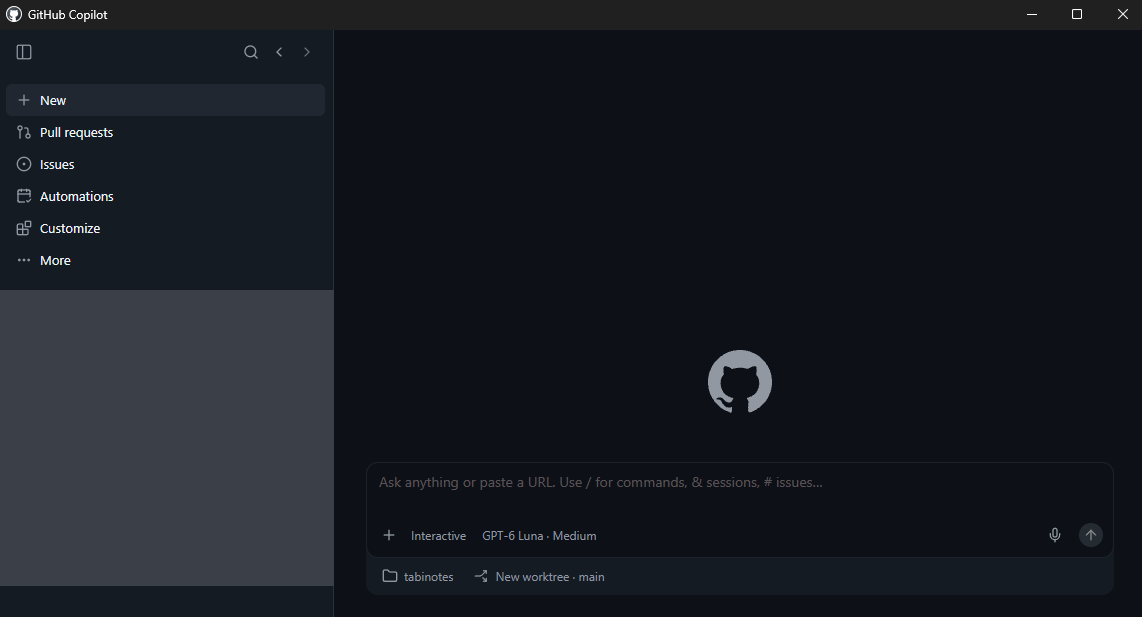The height and width of the screenshot is (617, 1142).
Task: Activate voice input microphone icon
Action: 1055,535
